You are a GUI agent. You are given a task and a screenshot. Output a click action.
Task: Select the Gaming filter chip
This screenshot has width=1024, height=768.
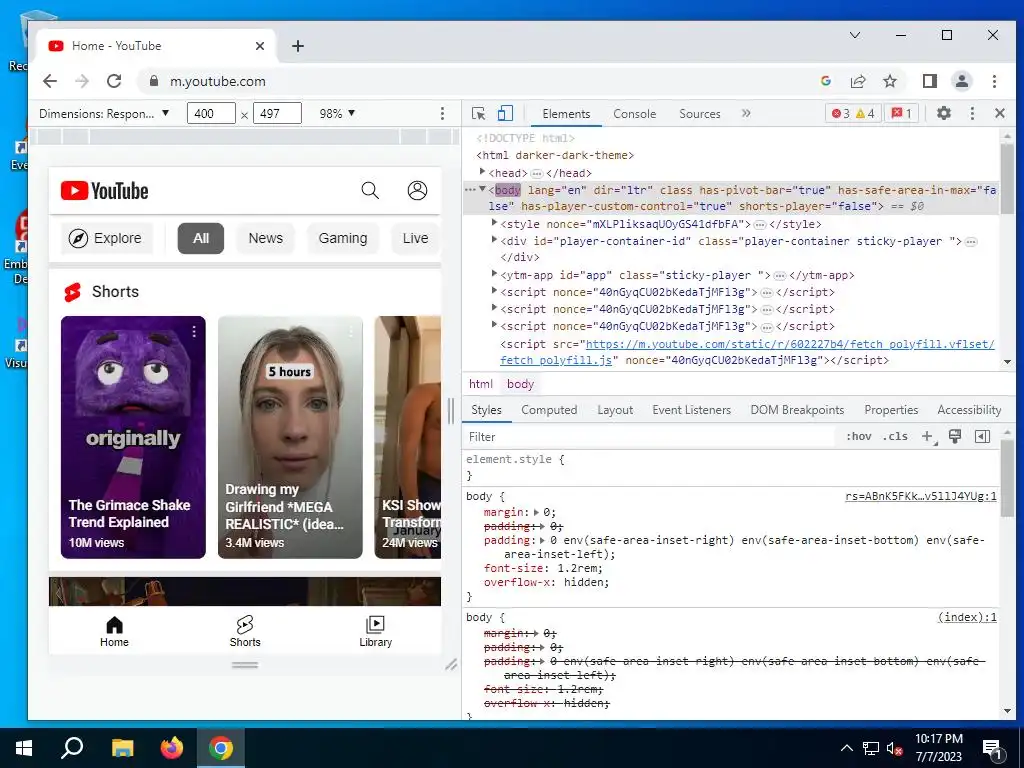tap(343, 238)
